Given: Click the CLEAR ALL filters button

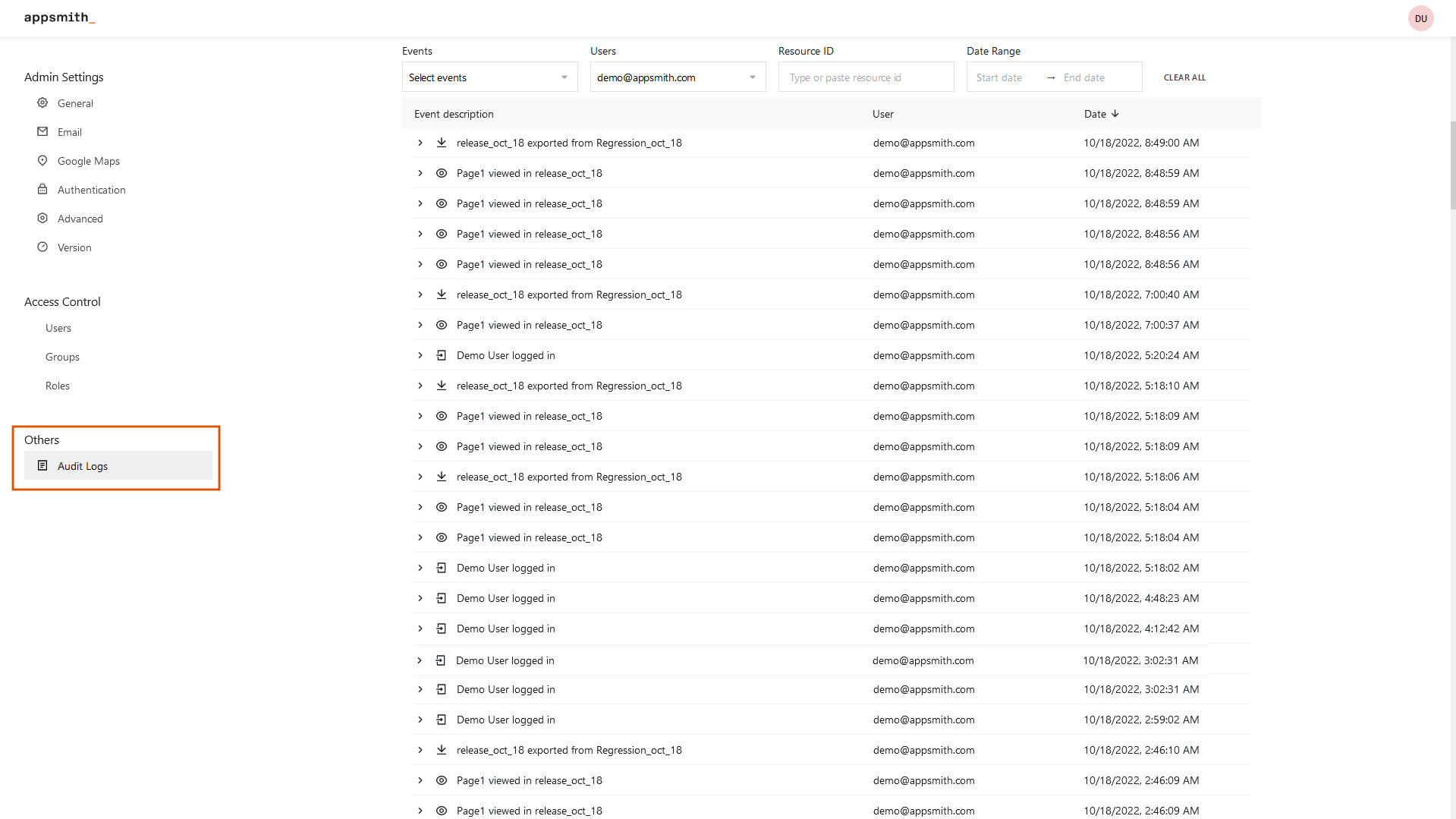Looking at the screenshot, I should [x=1184, y=77].
